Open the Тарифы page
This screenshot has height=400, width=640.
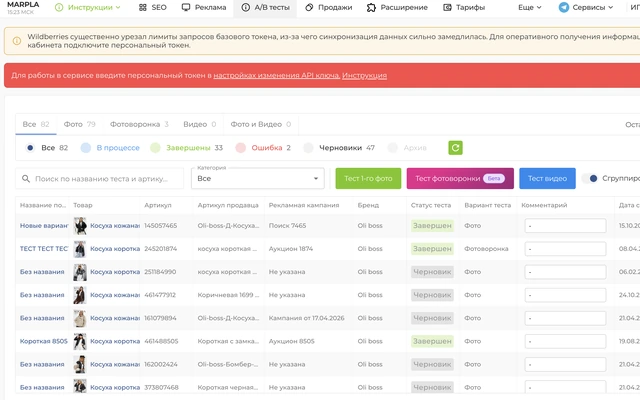pyautogui.click(x=464, y=7)
